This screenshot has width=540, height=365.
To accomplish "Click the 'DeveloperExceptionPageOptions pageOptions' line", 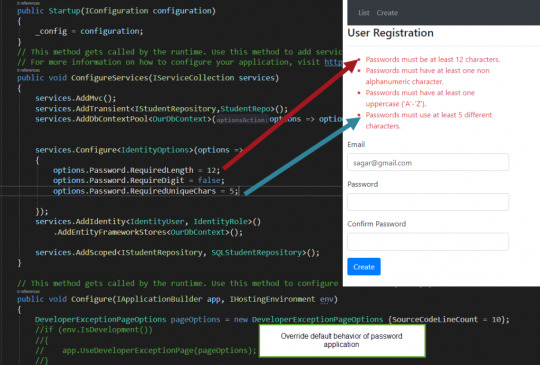I will coord(272,320).
